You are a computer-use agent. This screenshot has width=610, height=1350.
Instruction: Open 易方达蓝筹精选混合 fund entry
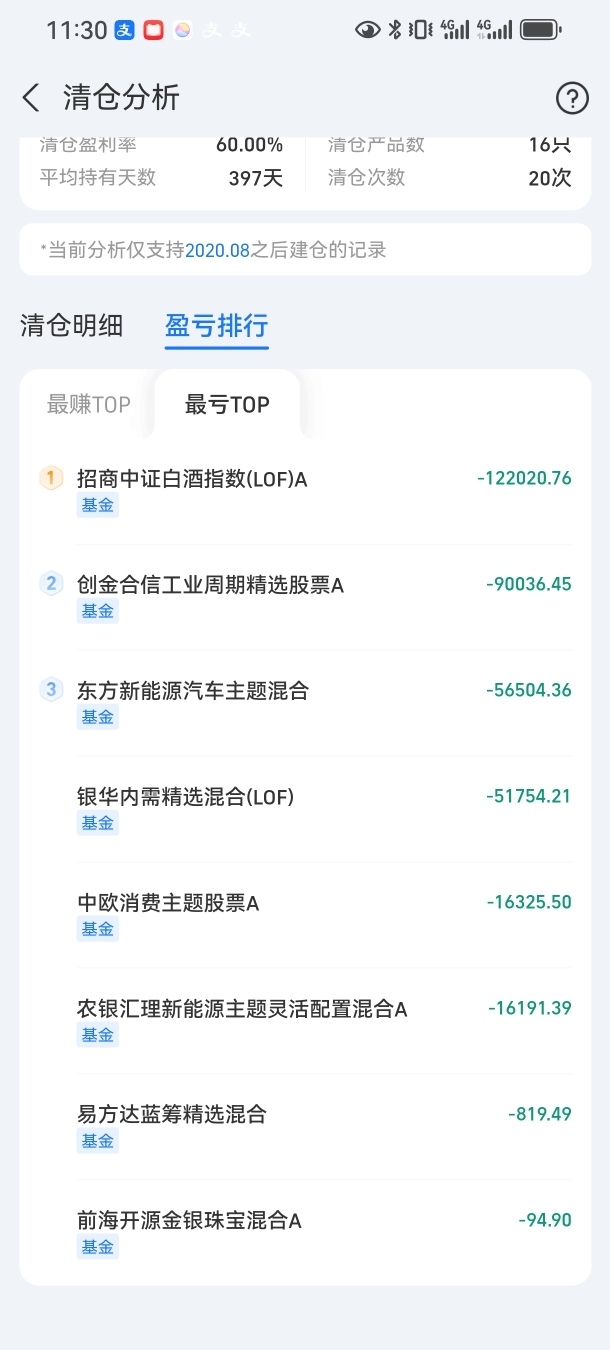(x=305, y=1127)
